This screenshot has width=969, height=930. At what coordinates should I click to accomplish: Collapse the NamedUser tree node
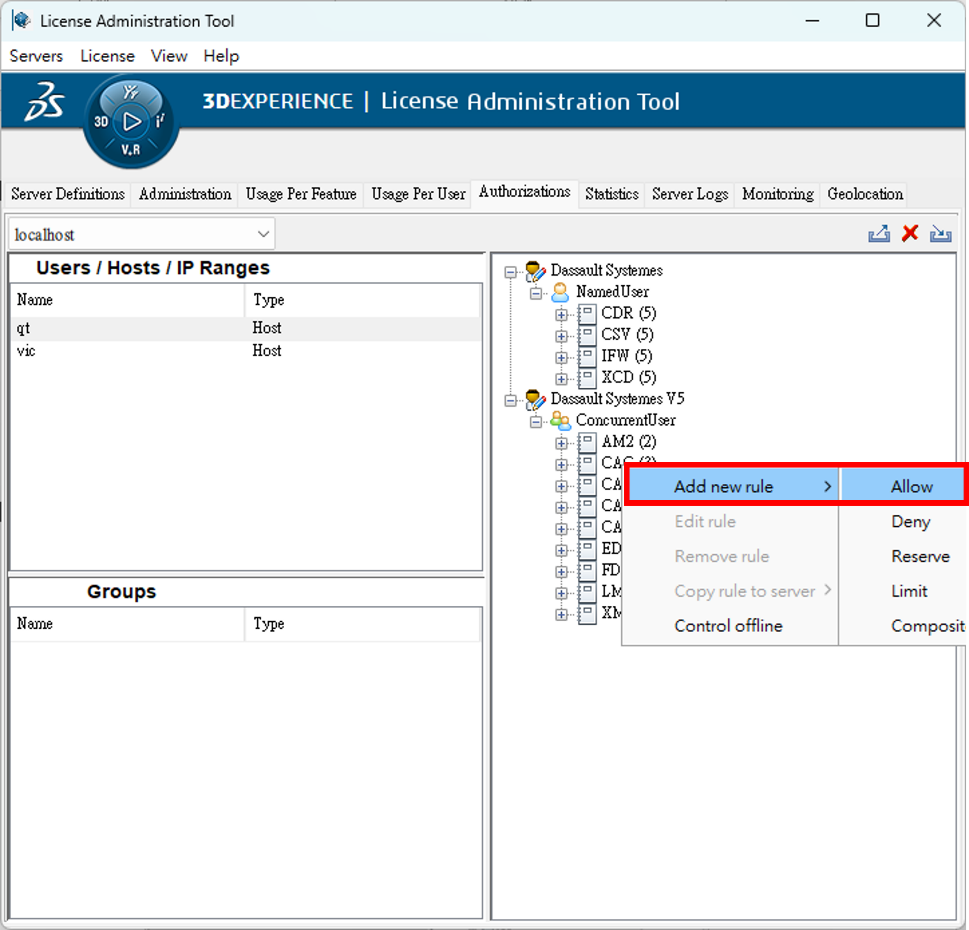[x=536, y=293]
